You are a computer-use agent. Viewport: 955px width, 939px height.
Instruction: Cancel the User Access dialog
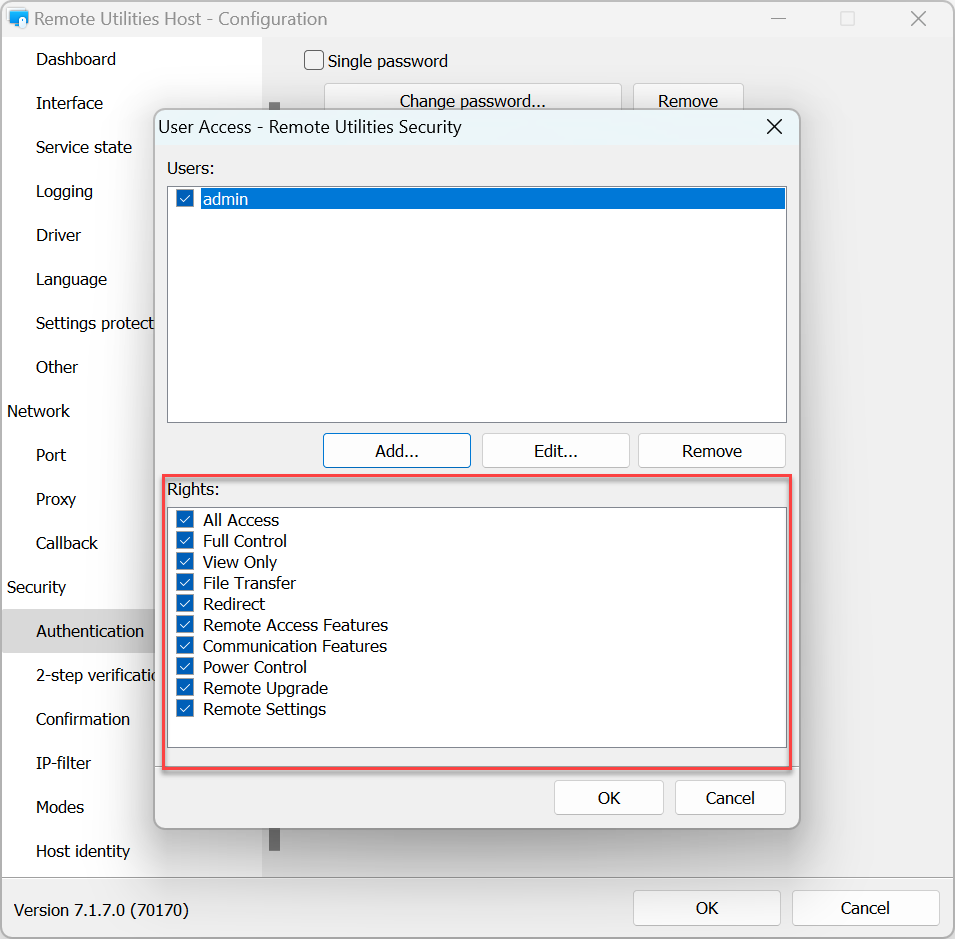tap(729, 798)
